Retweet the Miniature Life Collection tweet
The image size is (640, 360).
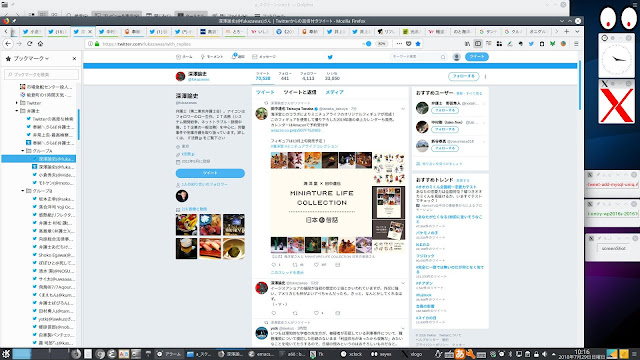click(295, 265)
